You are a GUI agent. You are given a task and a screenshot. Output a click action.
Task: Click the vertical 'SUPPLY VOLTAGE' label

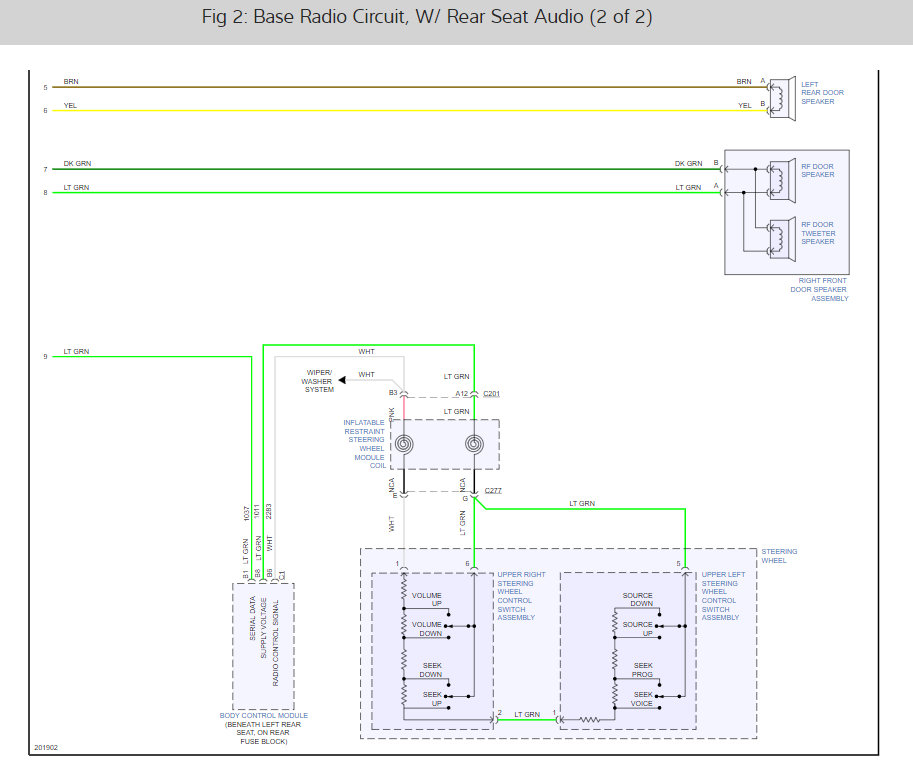[264, 628]
